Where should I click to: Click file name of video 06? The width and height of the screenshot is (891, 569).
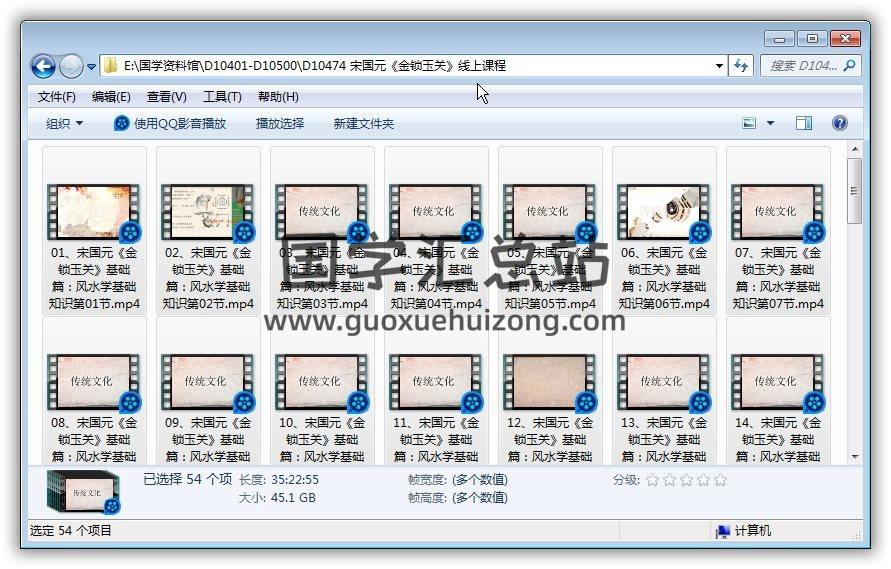coord(664,278)
